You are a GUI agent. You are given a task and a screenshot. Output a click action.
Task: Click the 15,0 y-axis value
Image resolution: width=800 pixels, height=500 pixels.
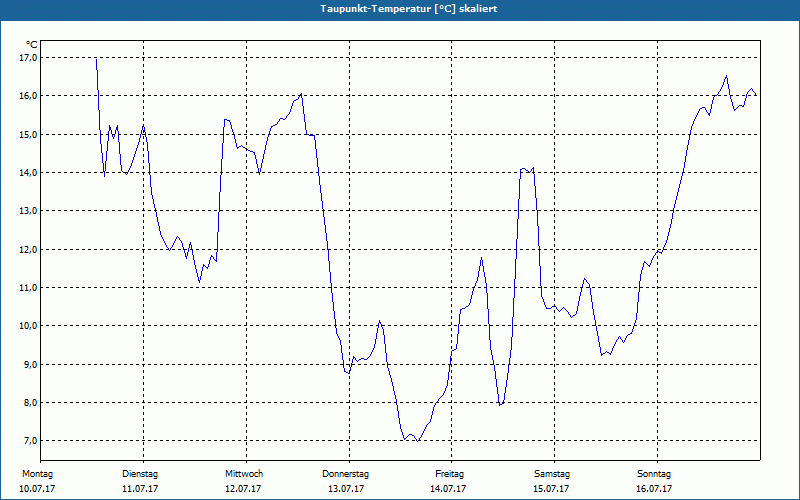point(28,134)
